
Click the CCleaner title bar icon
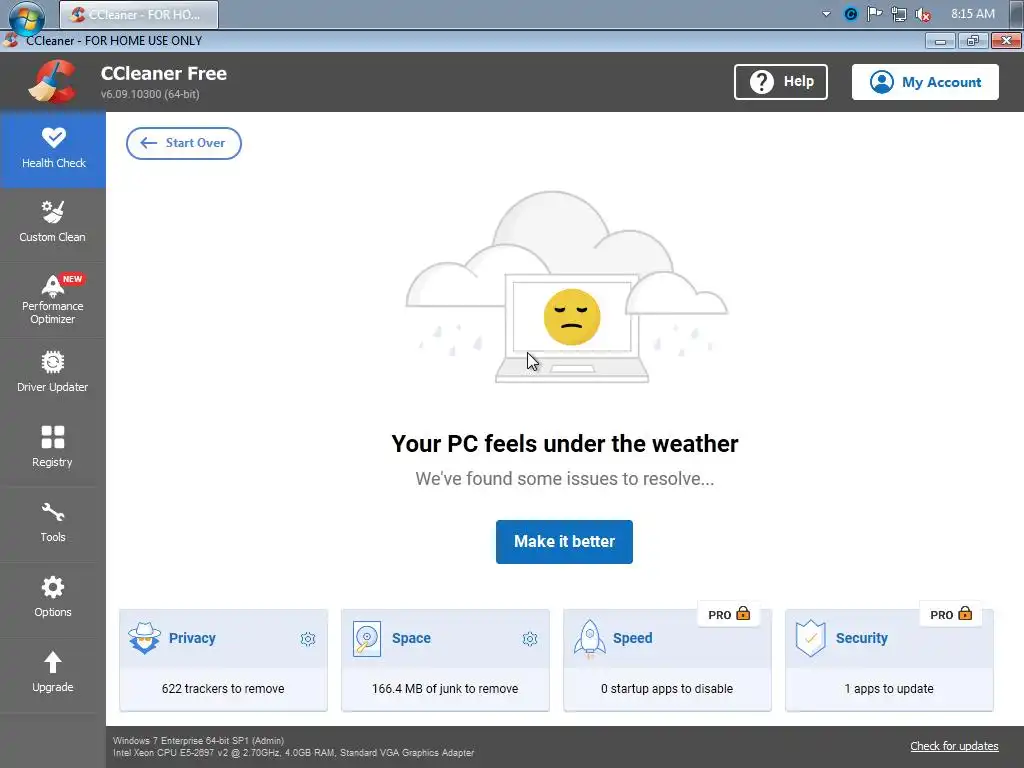pos(10,40)
